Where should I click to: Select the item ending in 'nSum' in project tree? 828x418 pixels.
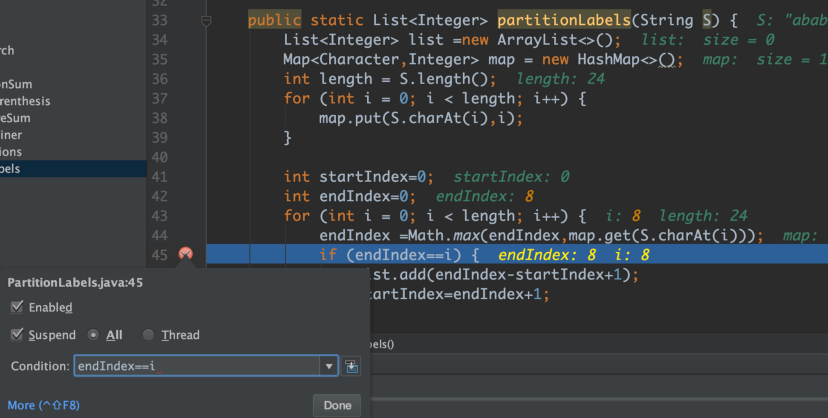tap(17, 84)
